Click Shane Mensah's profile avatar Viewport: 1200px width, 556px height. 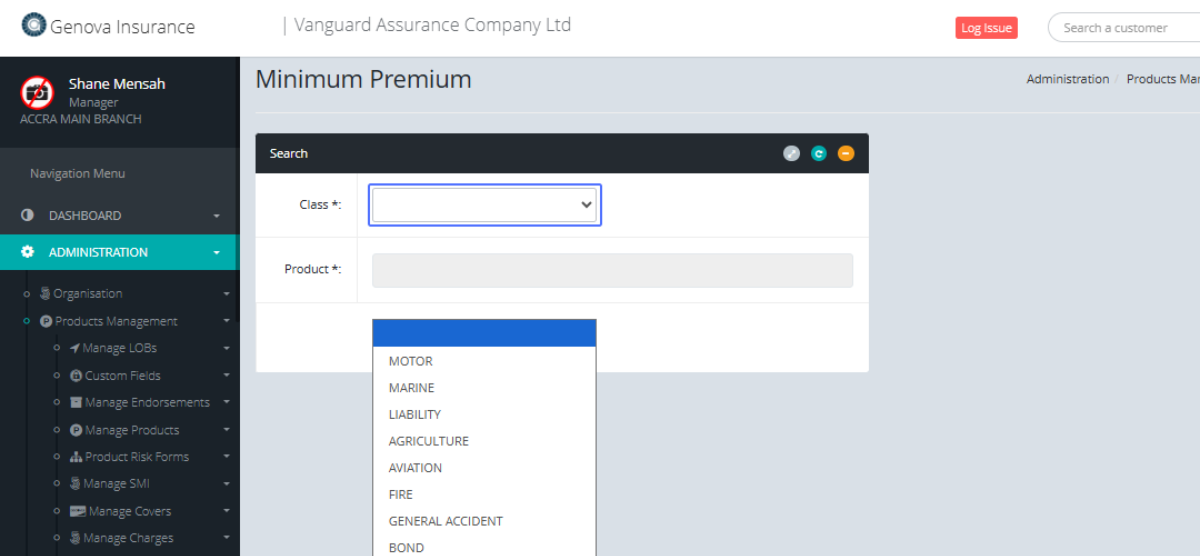pyautogui.click(x=37, y=92)
